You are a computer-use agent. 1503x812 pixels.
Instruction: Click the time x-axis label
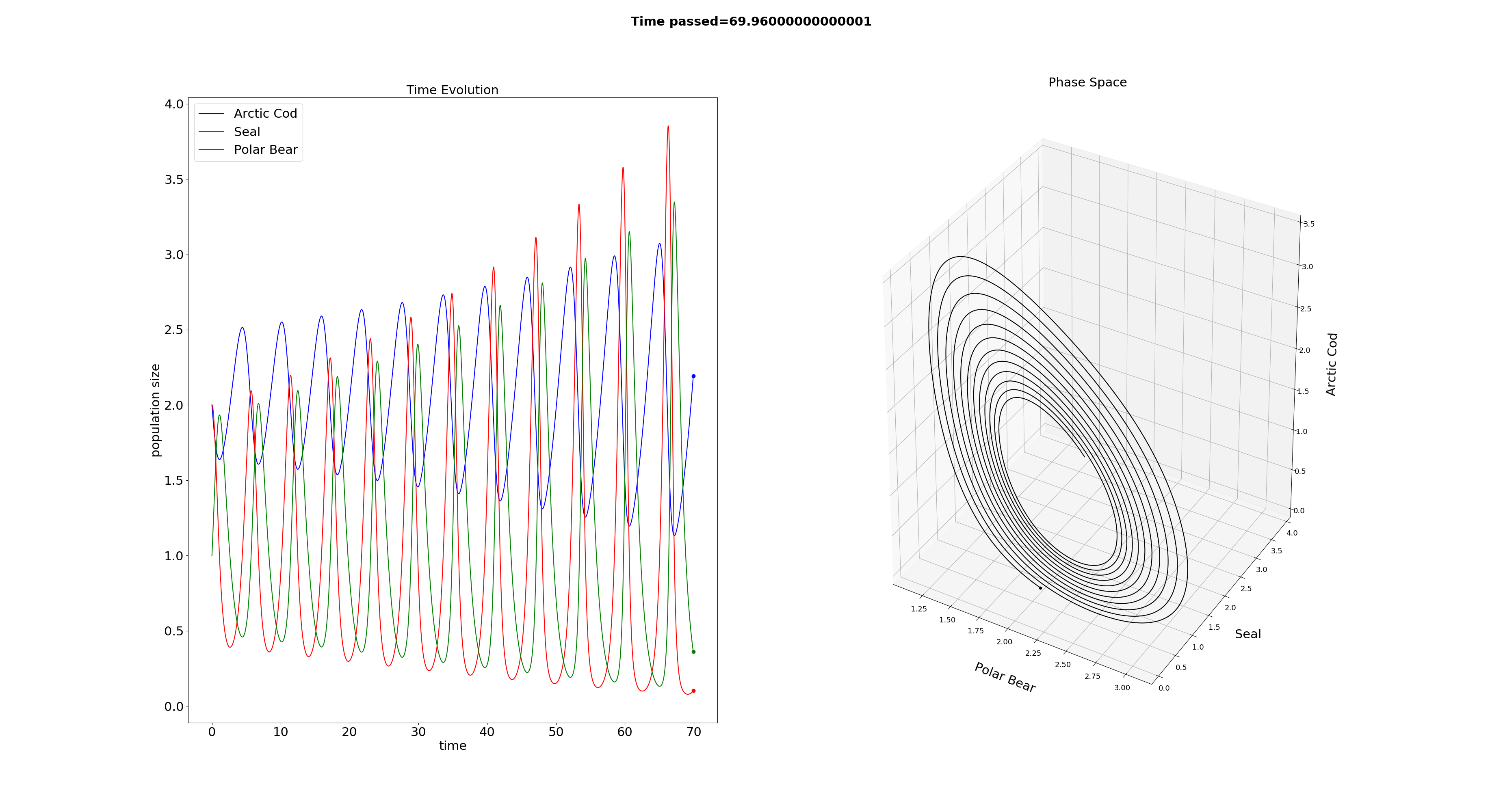(x=452, y=745)
